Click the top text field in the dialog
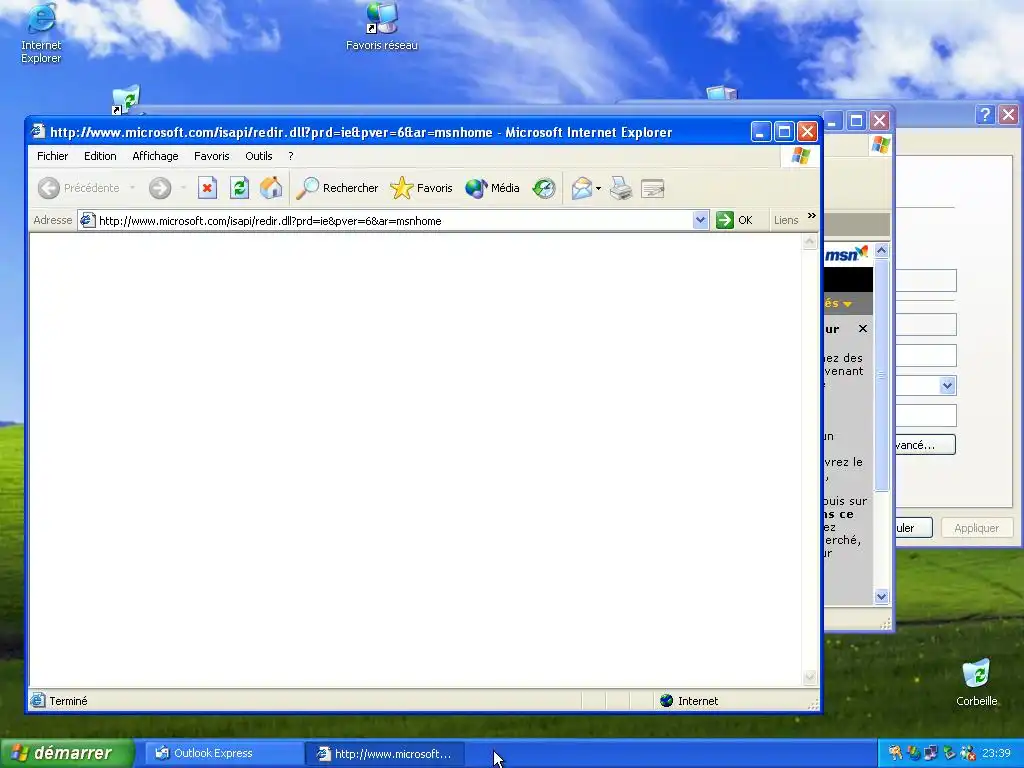 pyautogui.click(x=925, y=281)
